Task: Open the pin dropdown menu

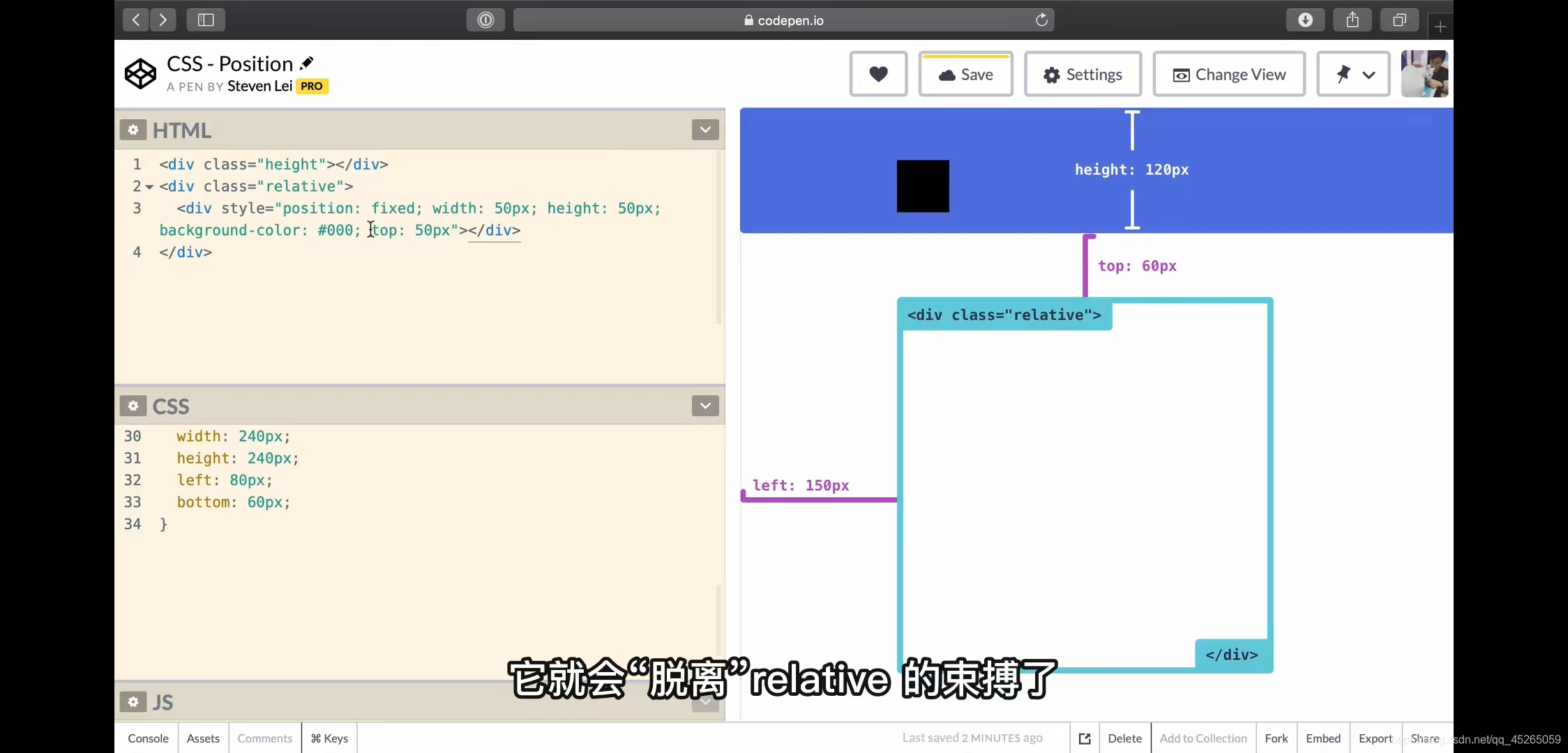Action: pos(1353,74)
